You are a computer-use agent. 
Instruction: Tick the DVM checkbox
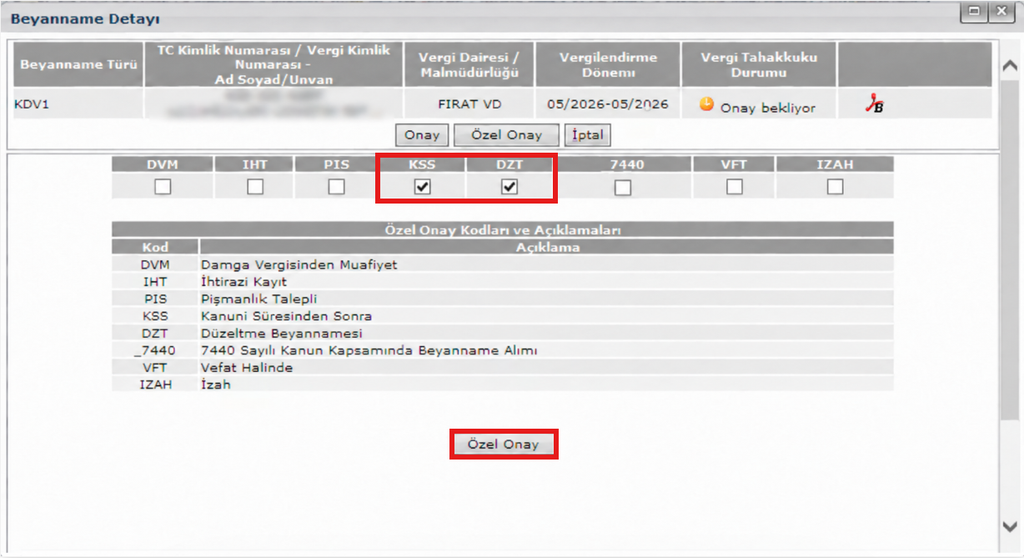pyautogui.click(x=163, y=187)
